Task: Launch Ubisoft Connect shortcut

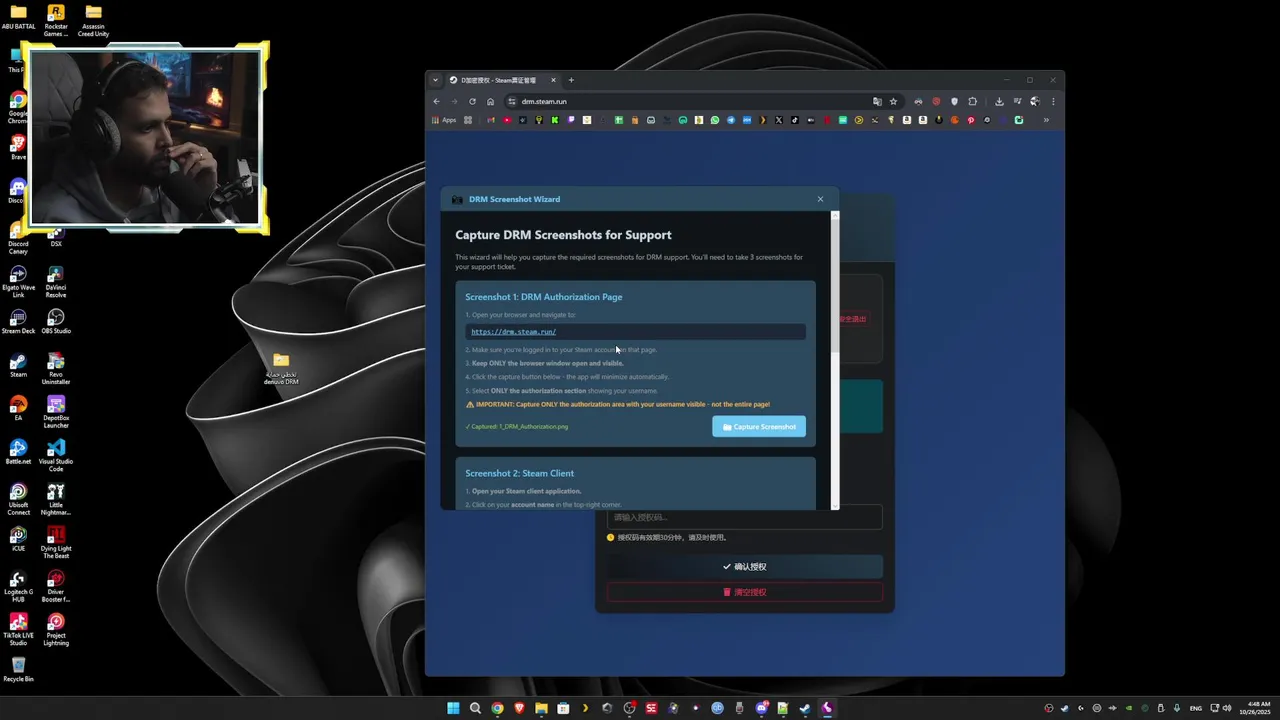Action: coord(18,500)
